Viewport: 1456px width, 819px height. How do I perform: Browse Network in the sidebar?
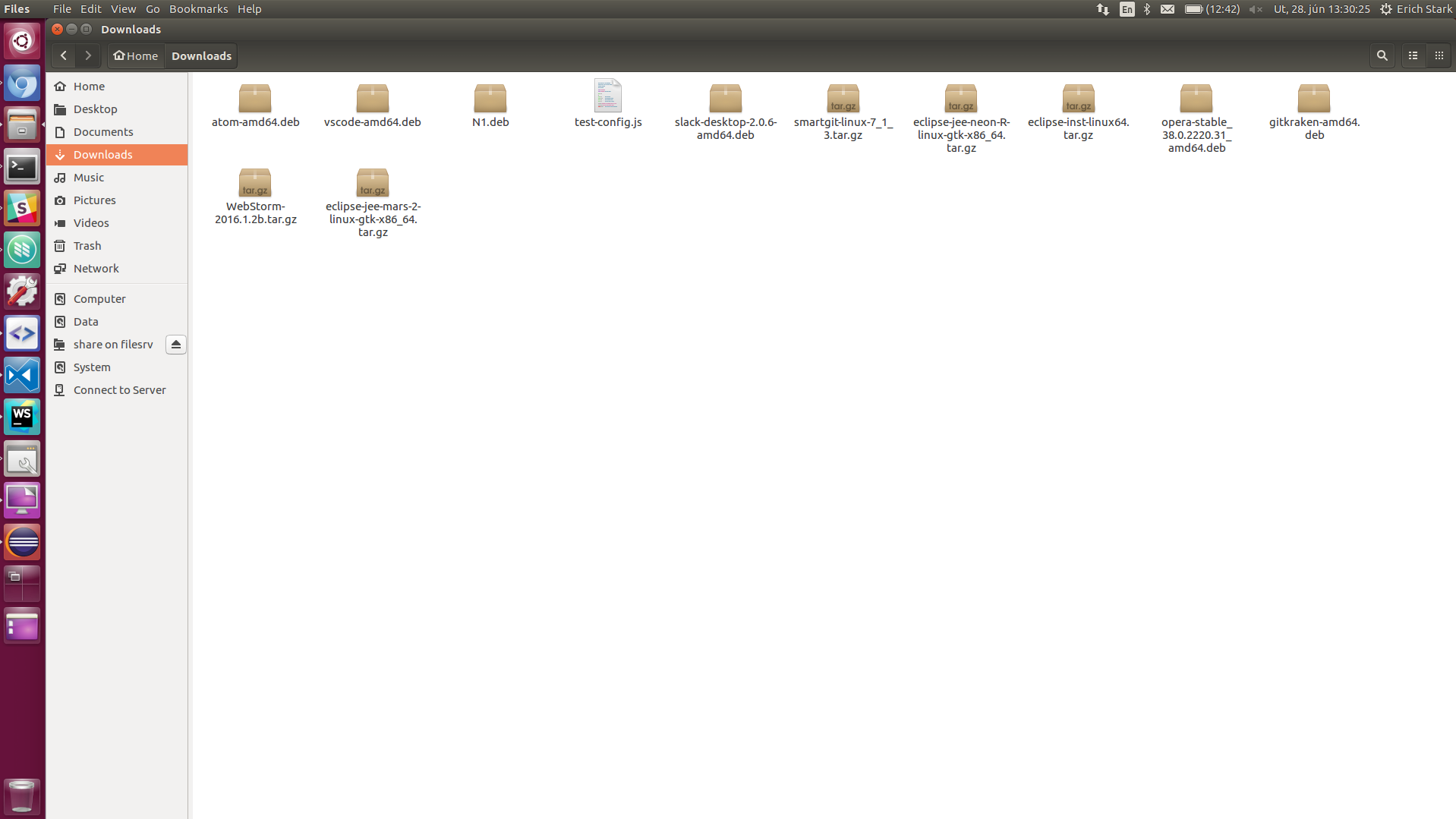pos(117,269)
